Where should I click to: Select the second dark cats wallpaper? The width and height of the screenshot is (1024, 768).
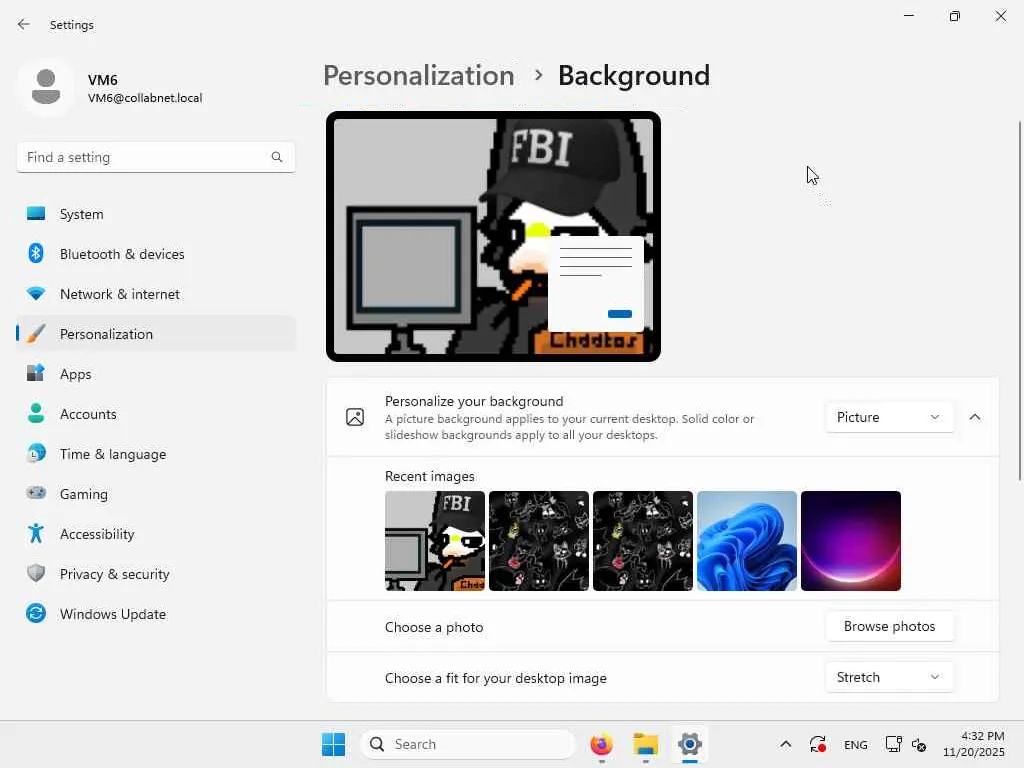pyautogui.click(x=539, y=541)
